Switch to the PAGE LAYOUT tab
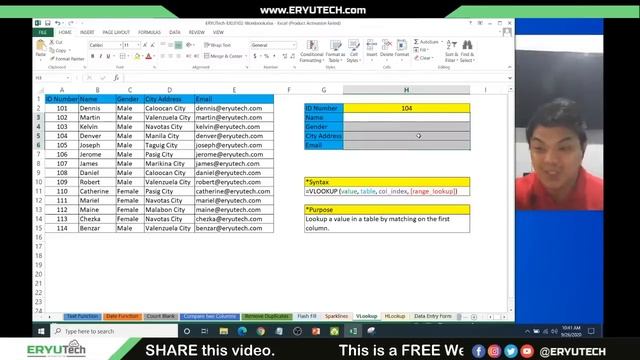 (116, 32)
